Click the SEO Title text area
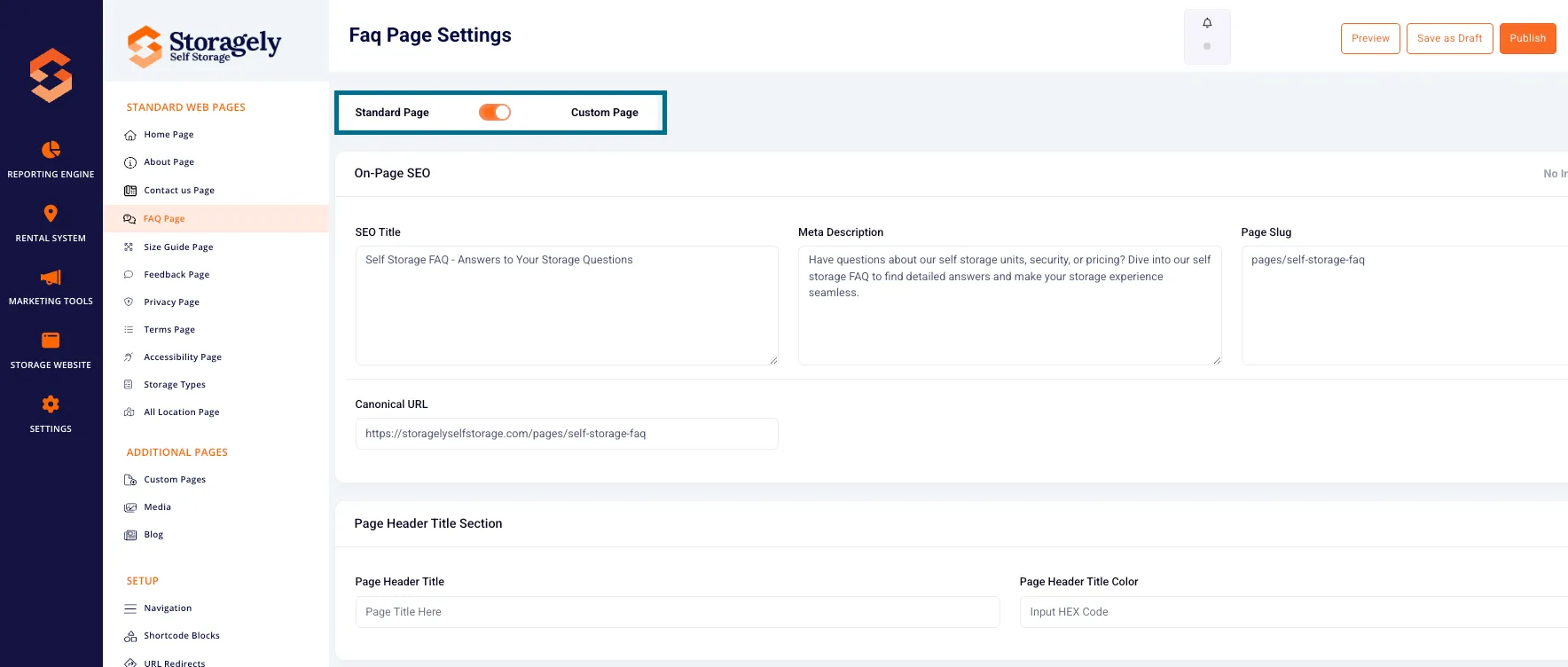The width and height of the screenshot is (1568, 667). [567, 305]
